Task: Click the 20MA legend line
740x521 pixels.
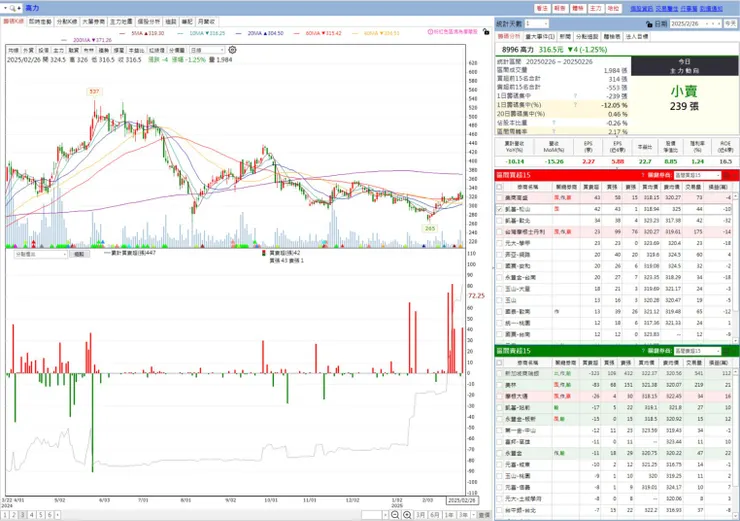Action: pos(260,33)
